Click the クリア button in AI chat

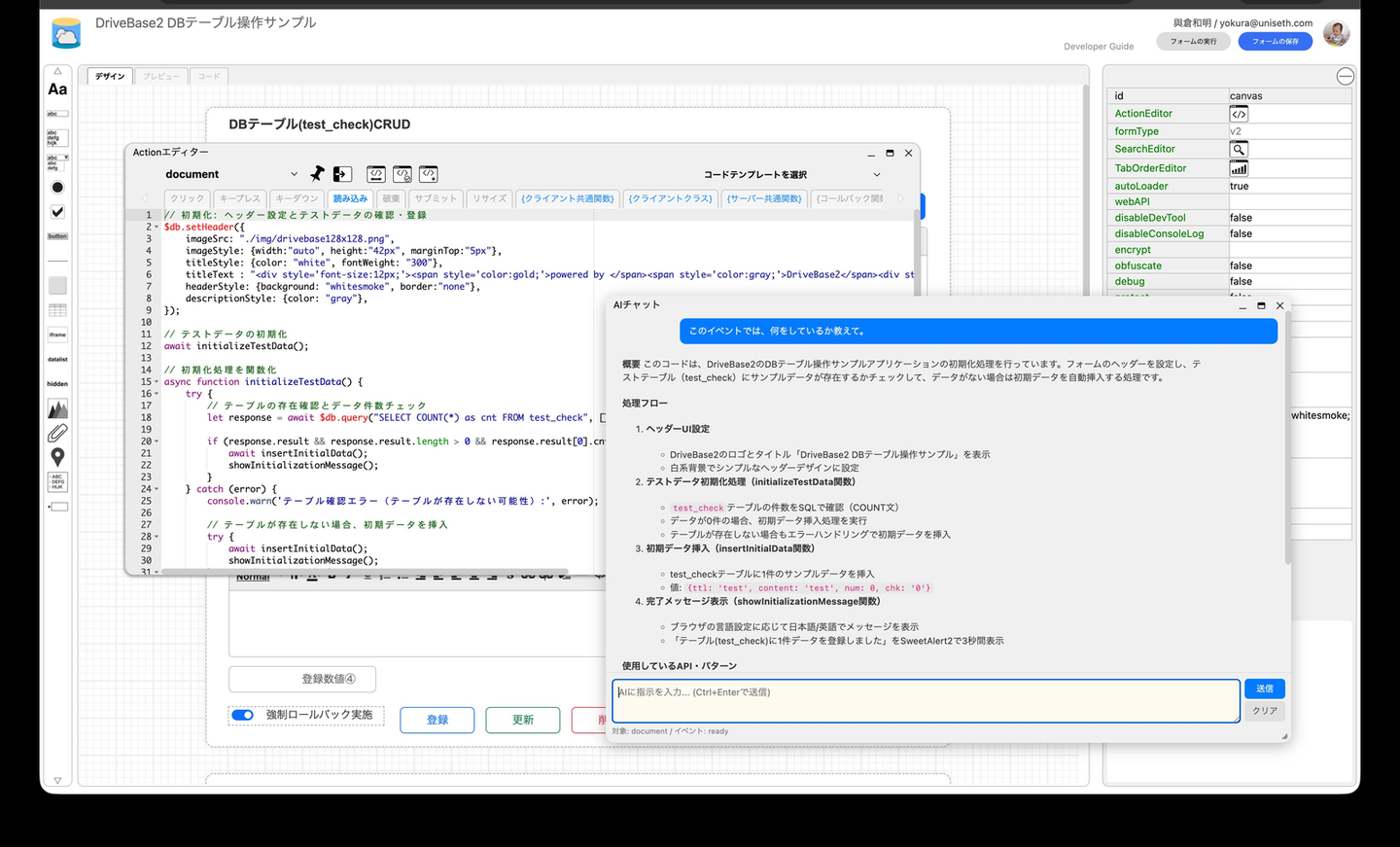pyautogui.click(x=1265, y=711)
